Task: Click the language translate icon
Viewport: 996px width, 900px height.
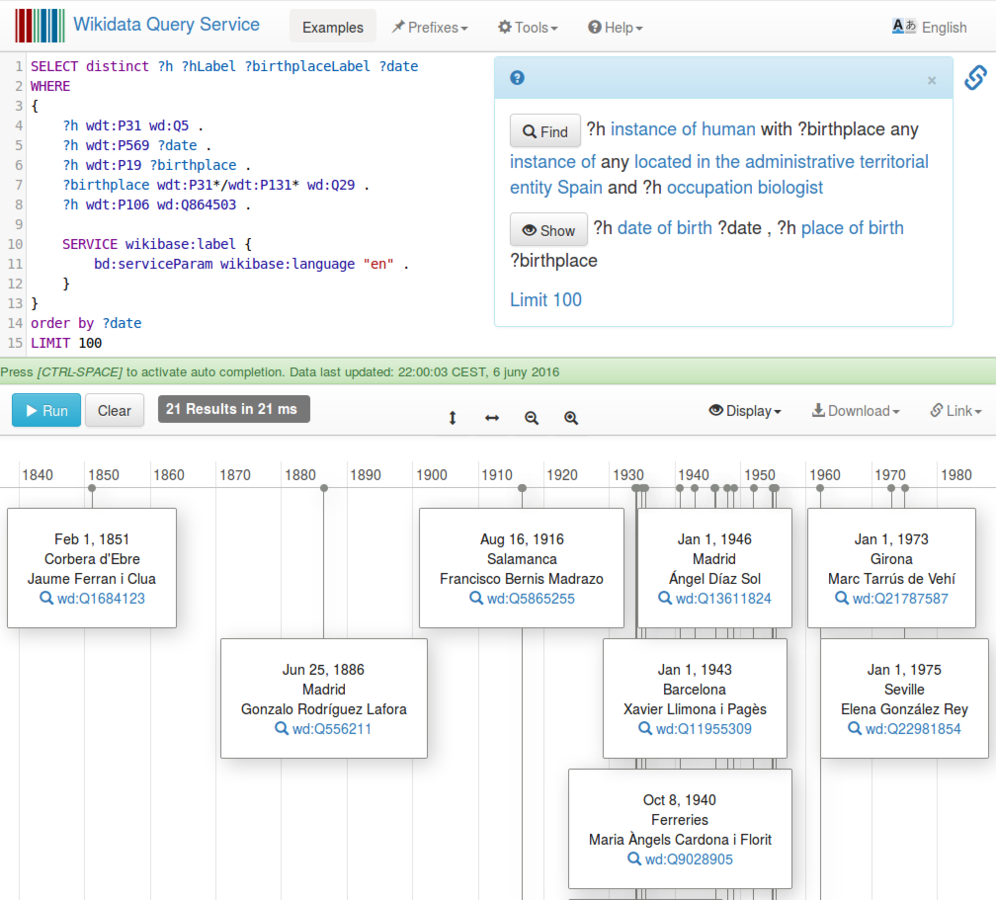Action: pyautogui.click(x=903, y=26)
